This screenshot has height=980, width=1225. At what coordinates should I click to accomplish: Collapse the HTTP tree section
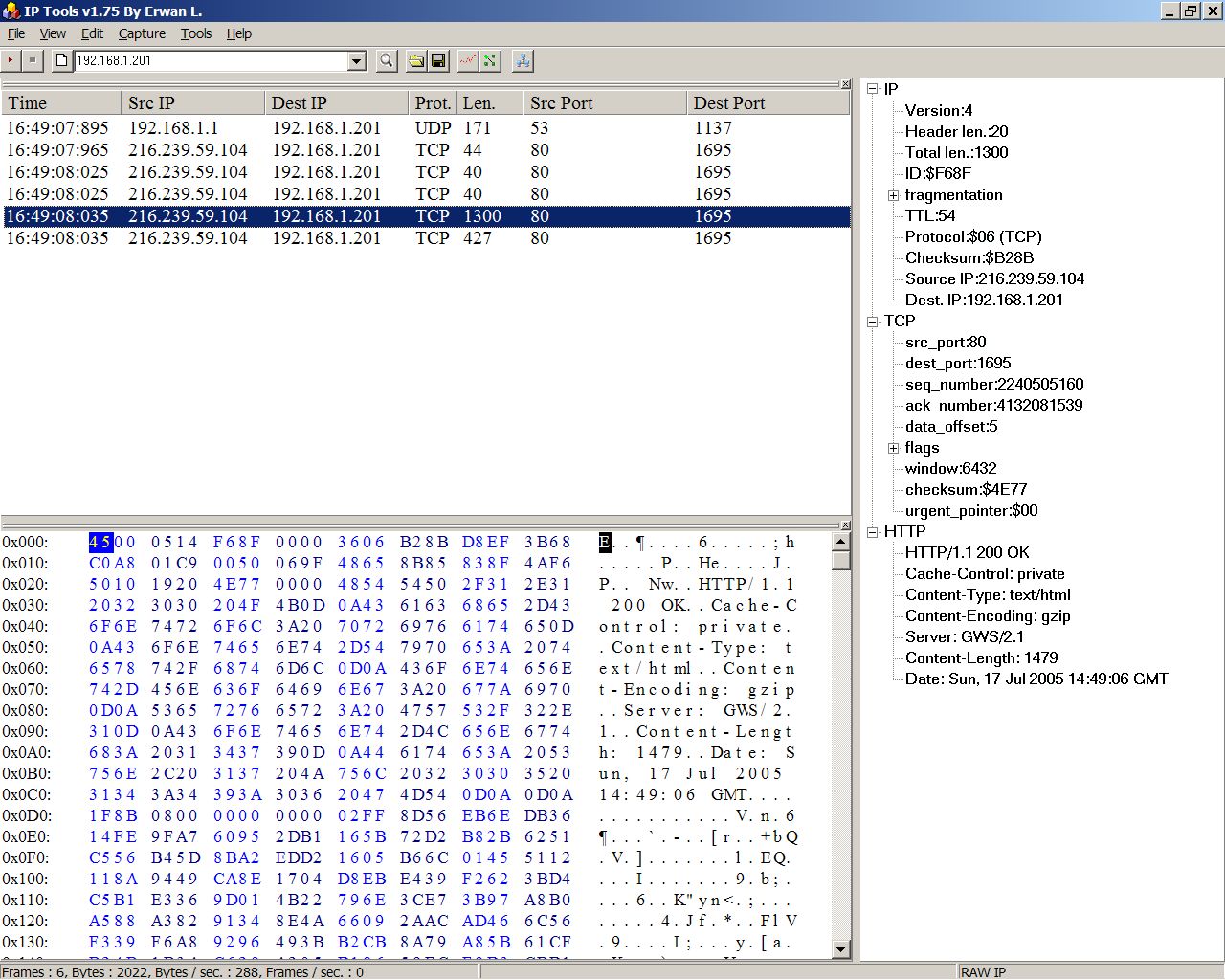[x=872, y=532]
